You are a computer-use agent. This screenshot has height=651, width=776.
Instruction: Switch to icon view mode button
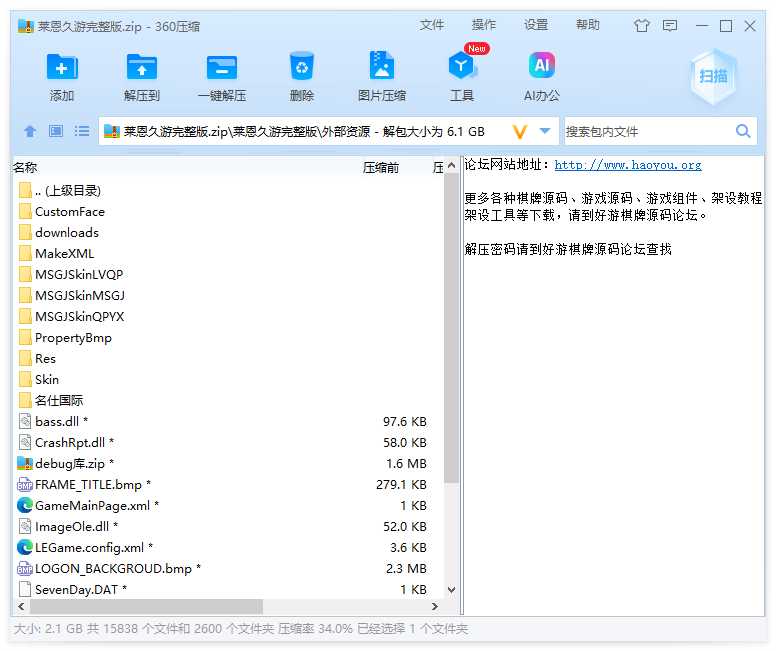pyautogui.click(x=56, y=131)
